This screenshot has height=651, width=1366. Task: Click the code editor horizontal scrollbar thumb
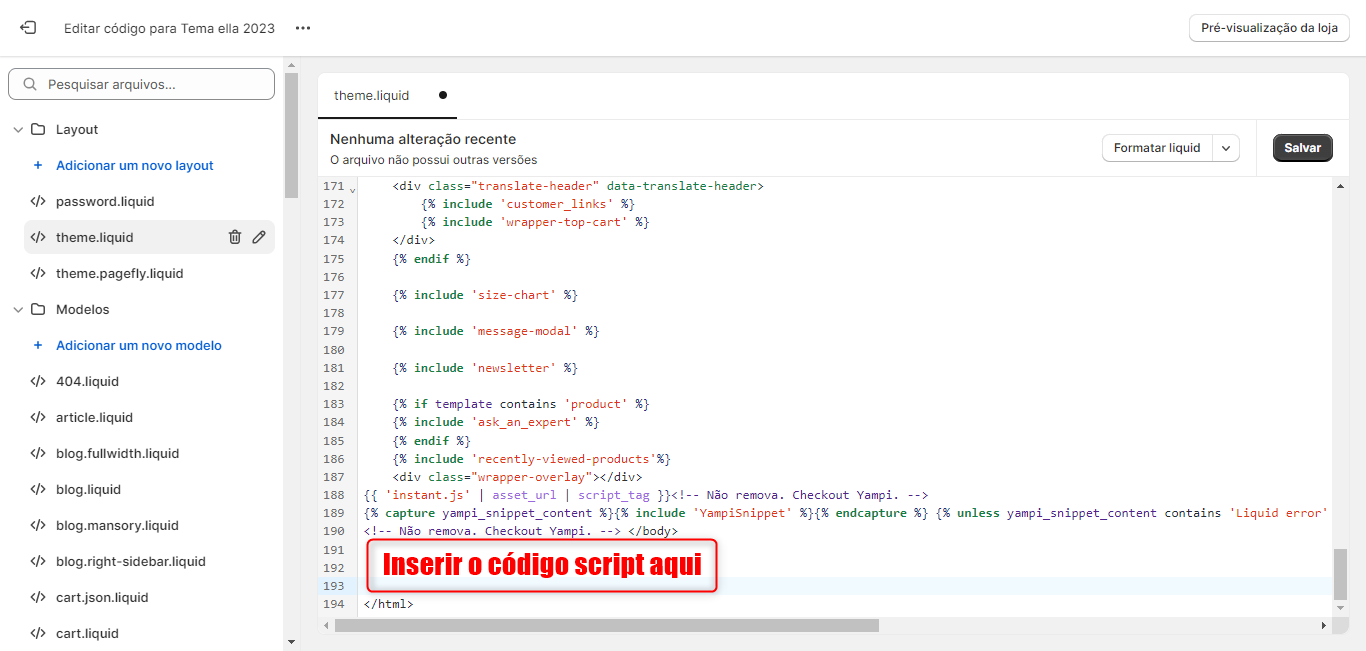607,625
